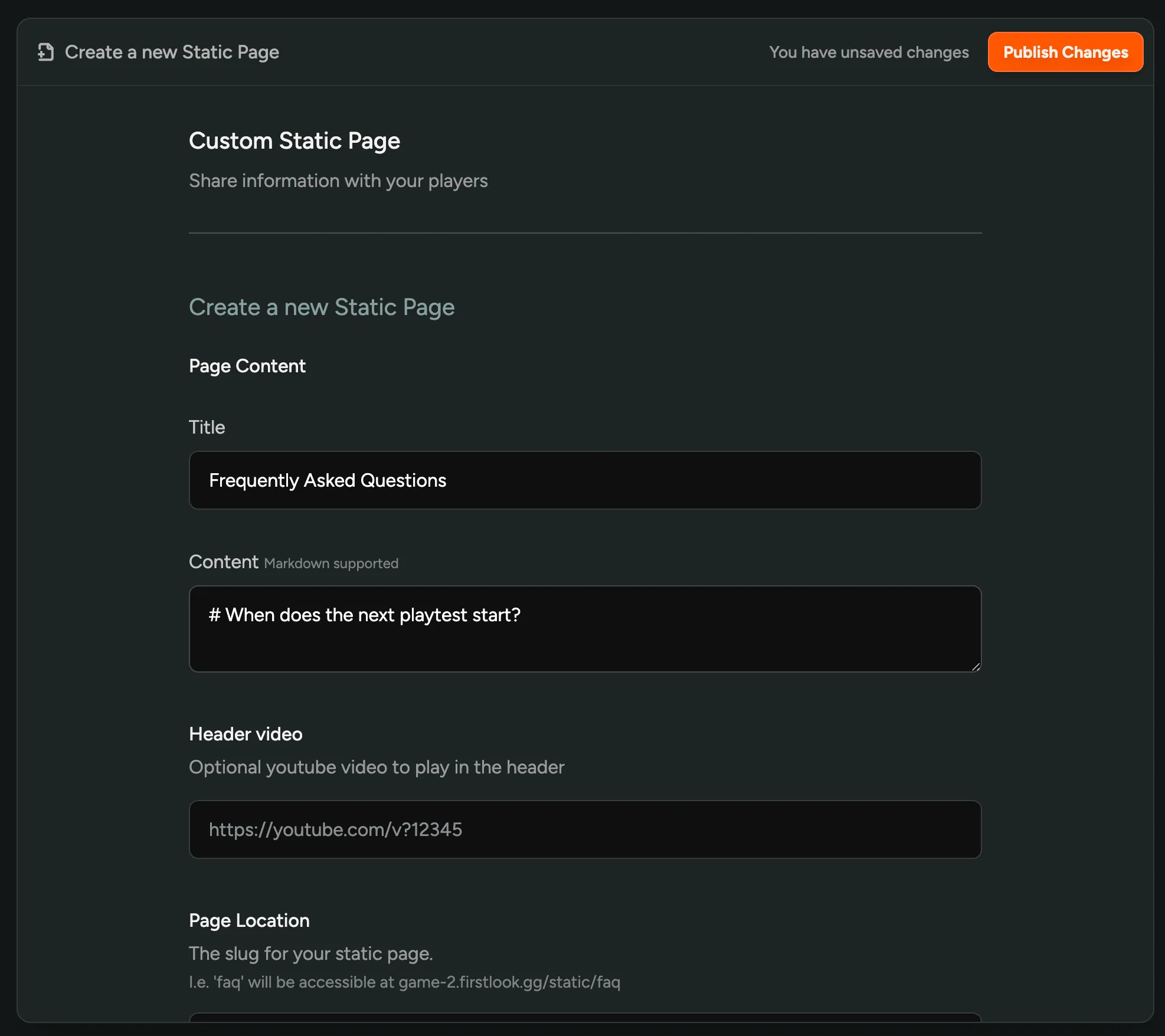Click the 'Share information with your players' subtitle
Screen dimensions: 1165x1036
pos(338,181)
